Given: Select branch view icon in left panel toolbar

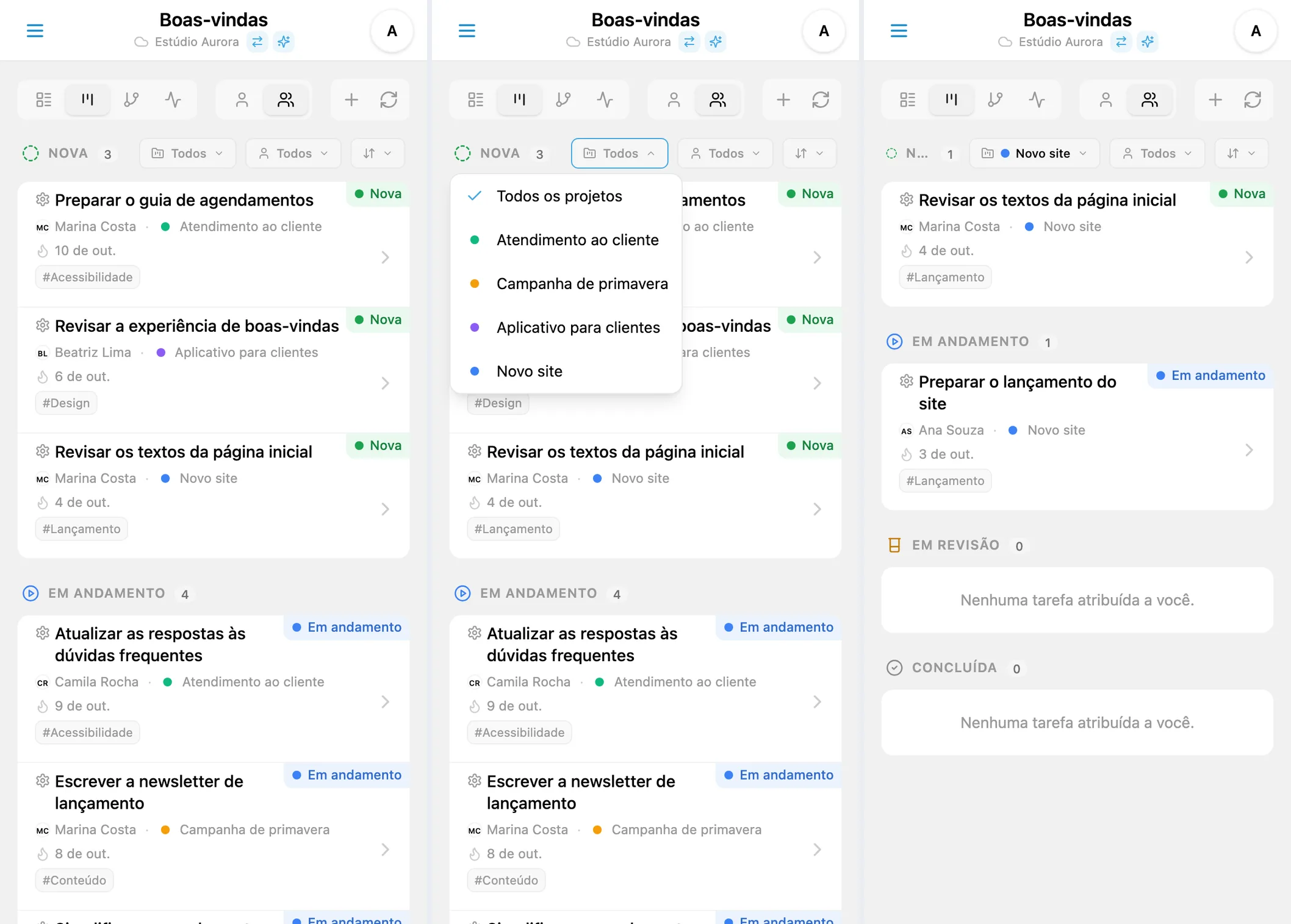Looking at the screenshot, I should click(x=131, y=99).
